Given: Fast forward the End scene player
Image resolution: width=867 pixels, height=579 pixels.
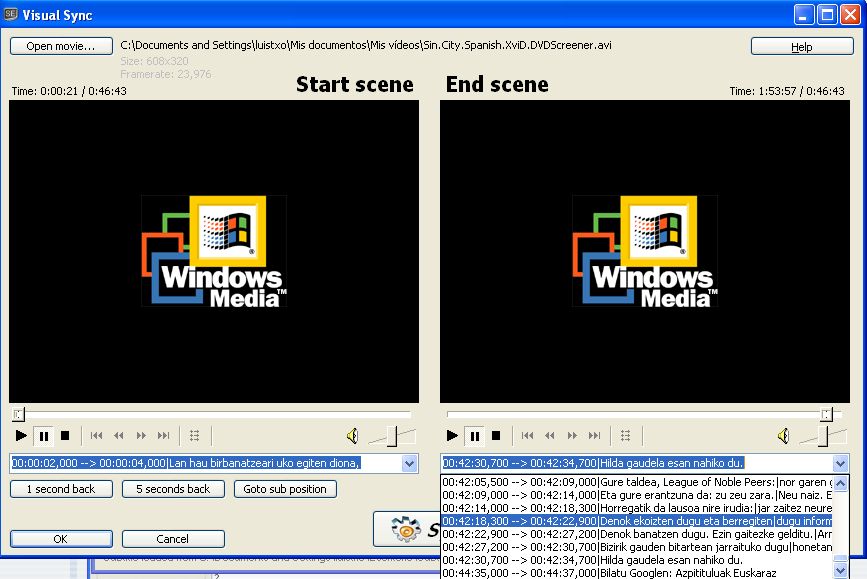Looking at the screenshot, I should tap(572, 436).
